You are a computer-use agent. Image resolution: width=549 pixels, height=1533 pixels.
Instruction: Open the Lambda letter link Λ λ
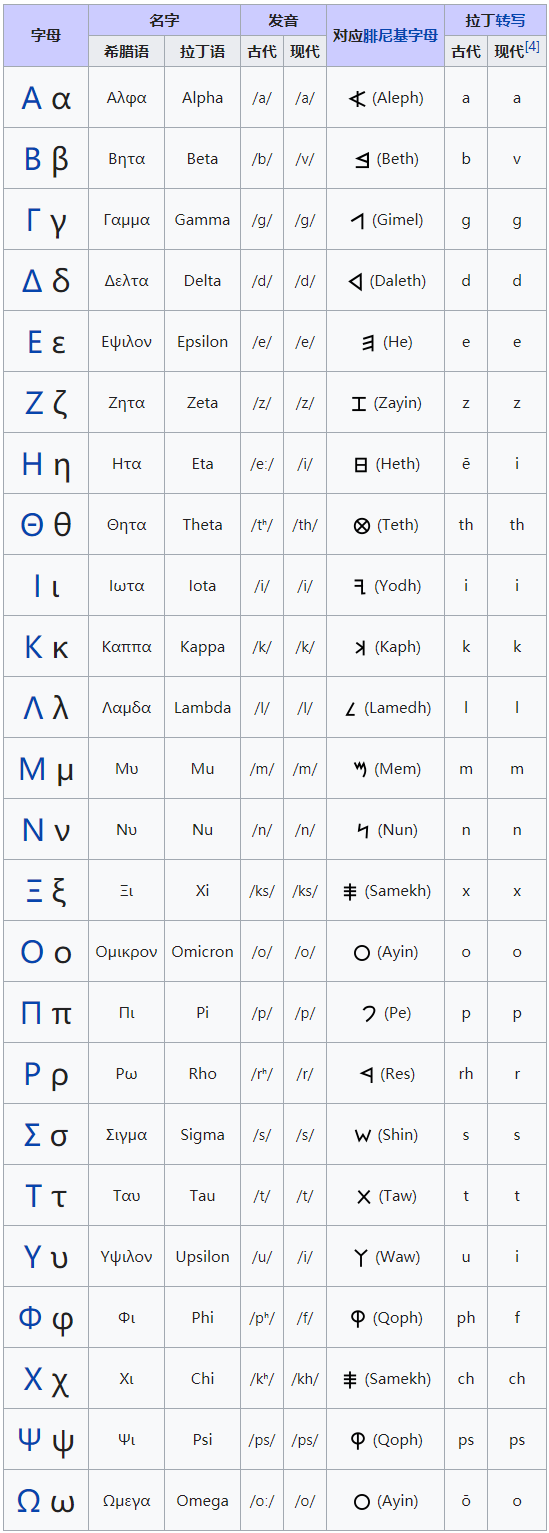[46, 708]
